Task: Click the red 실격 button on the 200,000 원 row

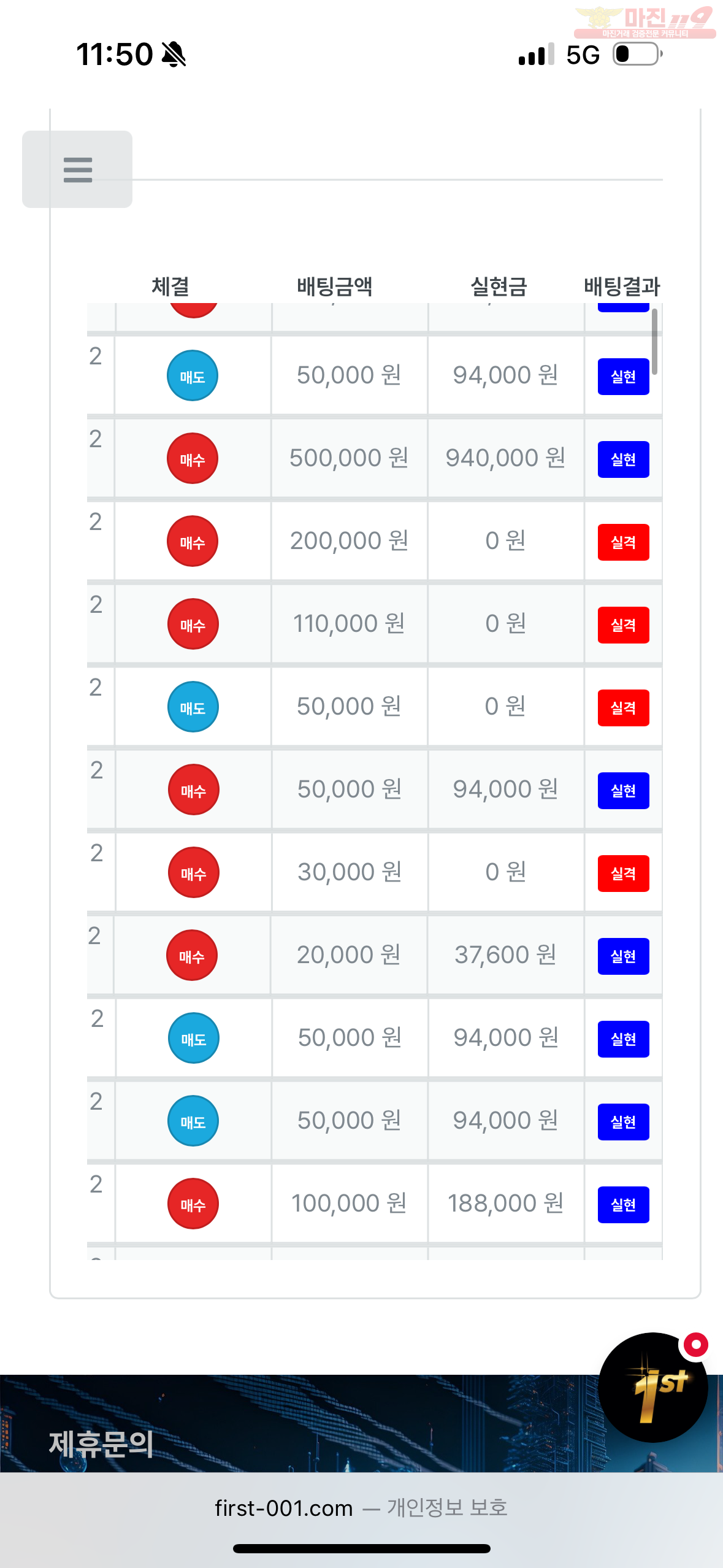Action: (624, 542)
